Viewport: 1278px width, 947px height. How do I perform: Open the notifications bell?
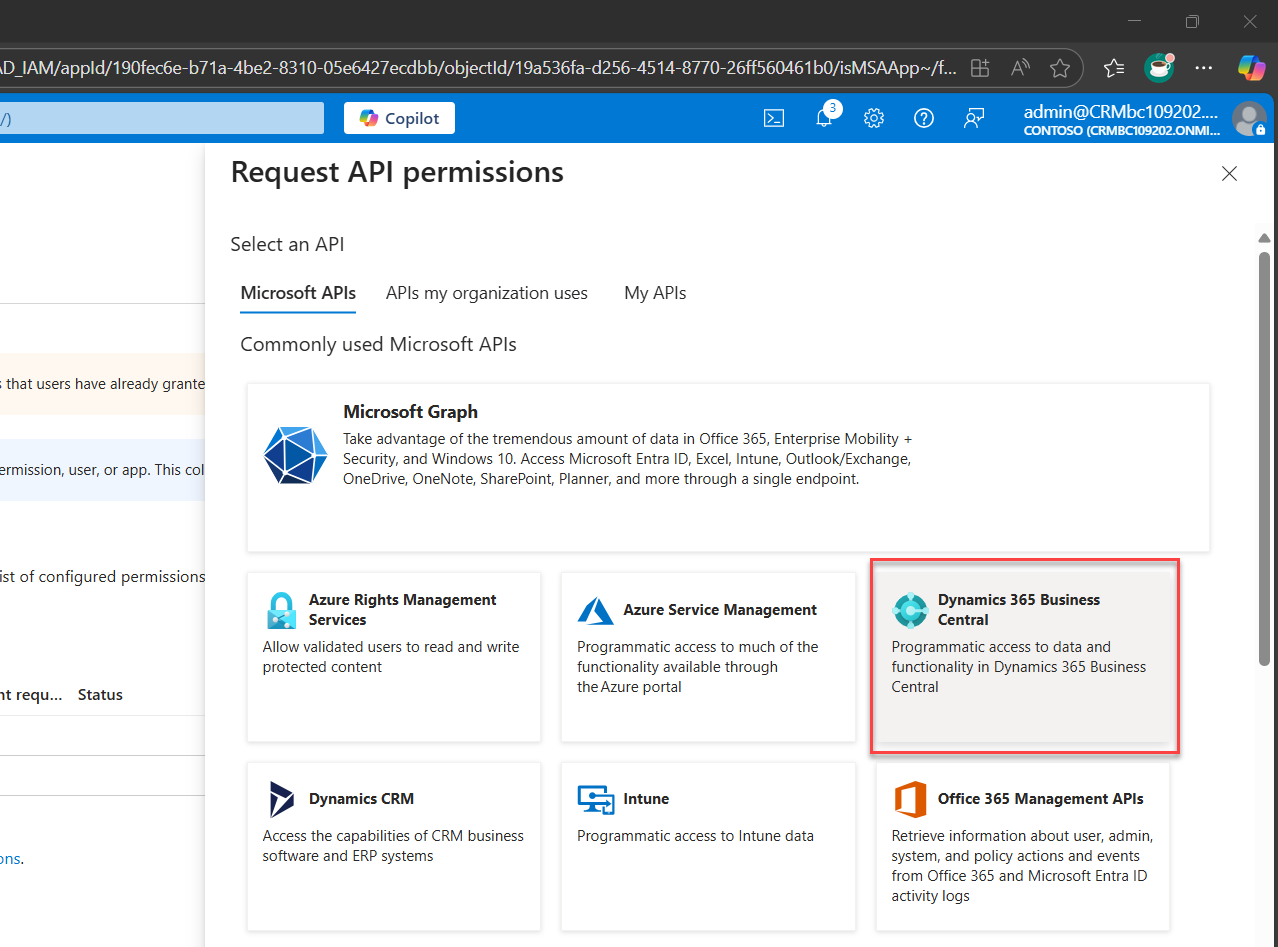825,117
